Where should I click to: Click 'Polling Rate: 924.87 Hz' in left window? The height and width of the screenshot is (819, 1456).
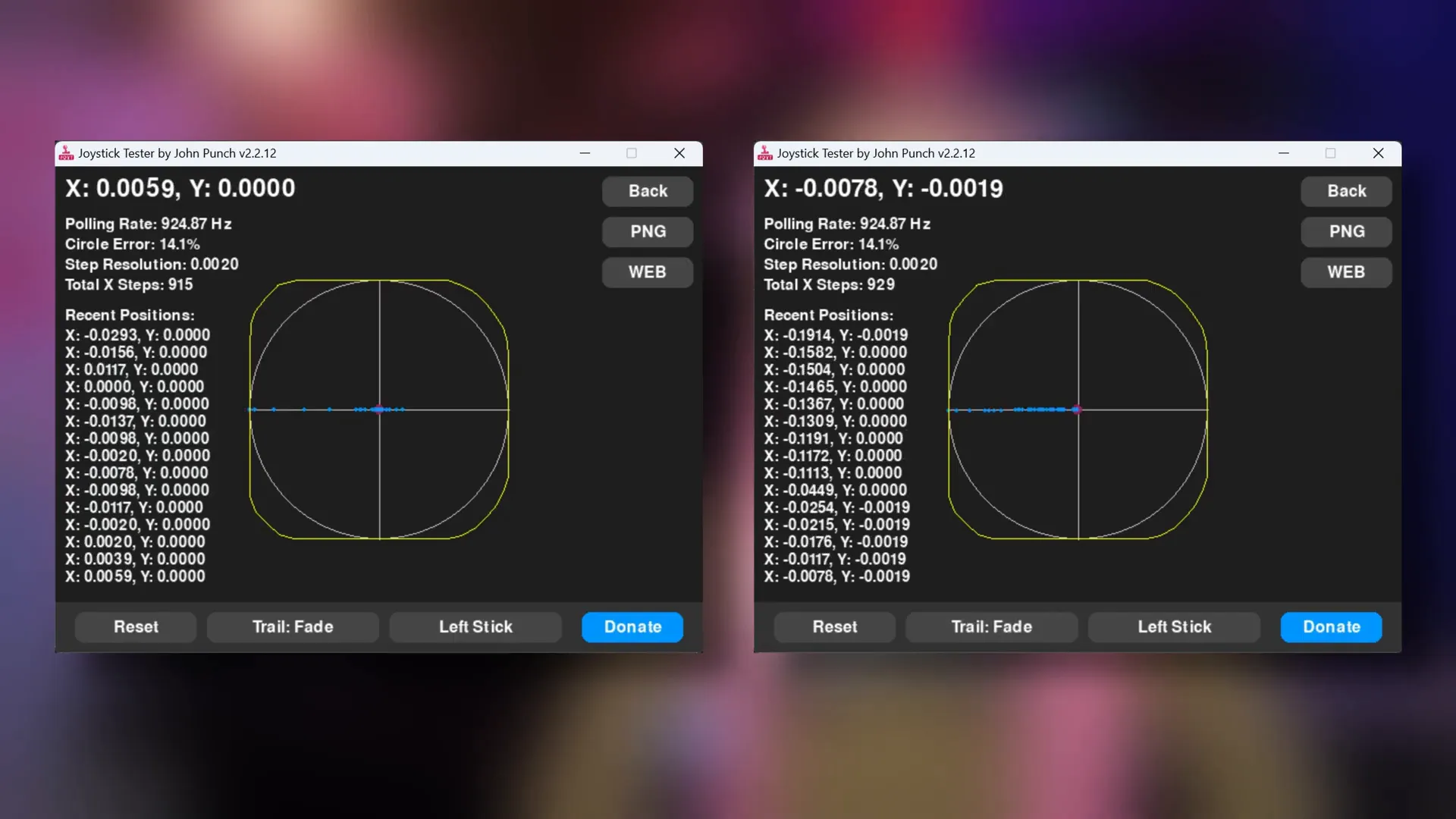pyautogui.click(x=148, y=224)
